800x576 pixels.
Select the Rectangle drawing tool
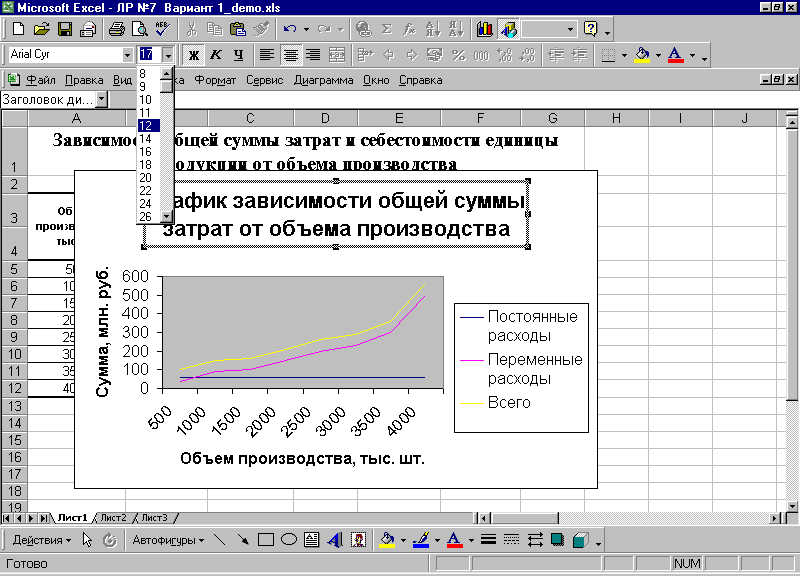(x=266, y=540)
